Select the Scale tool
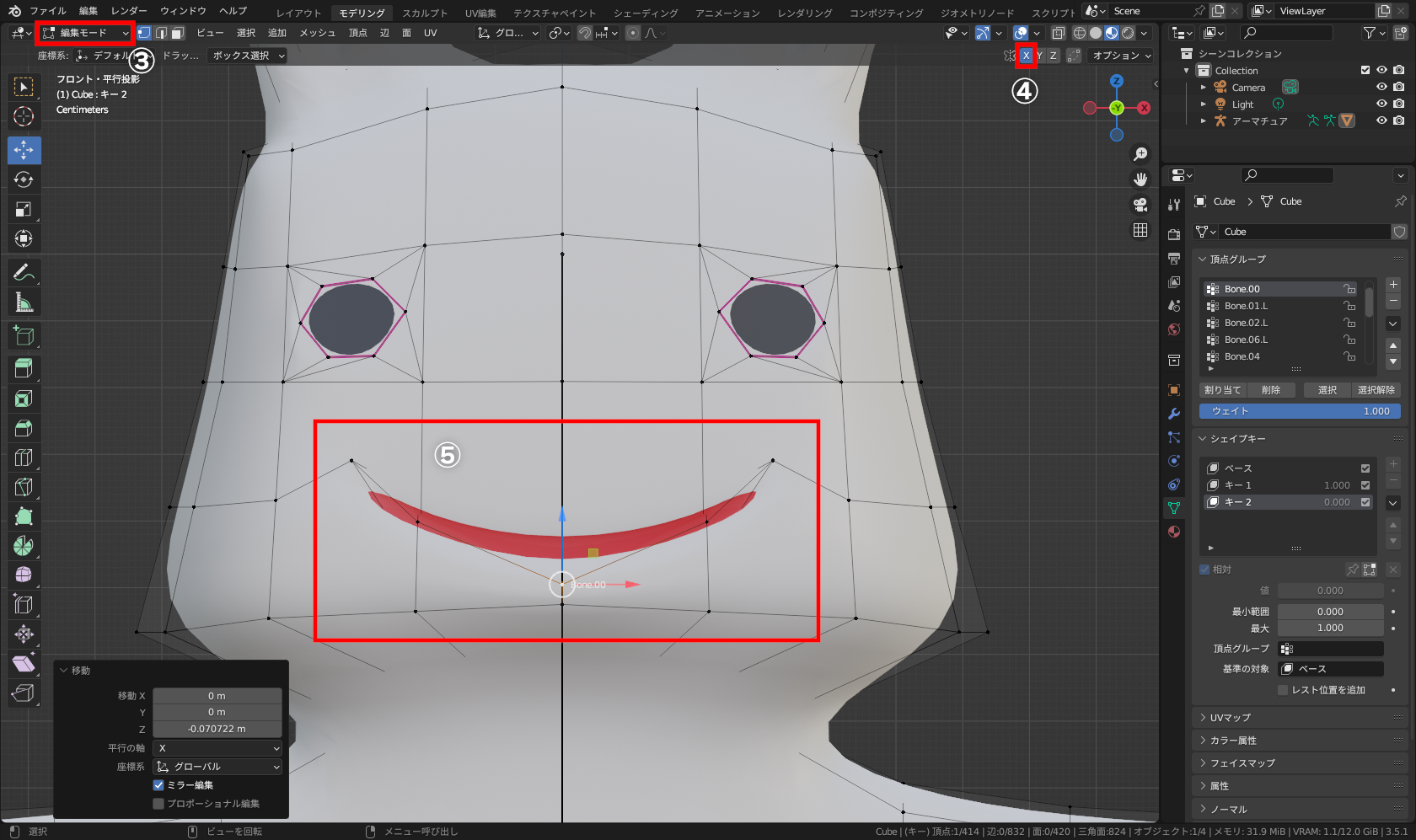1416x840 pixels. (24, 209)
